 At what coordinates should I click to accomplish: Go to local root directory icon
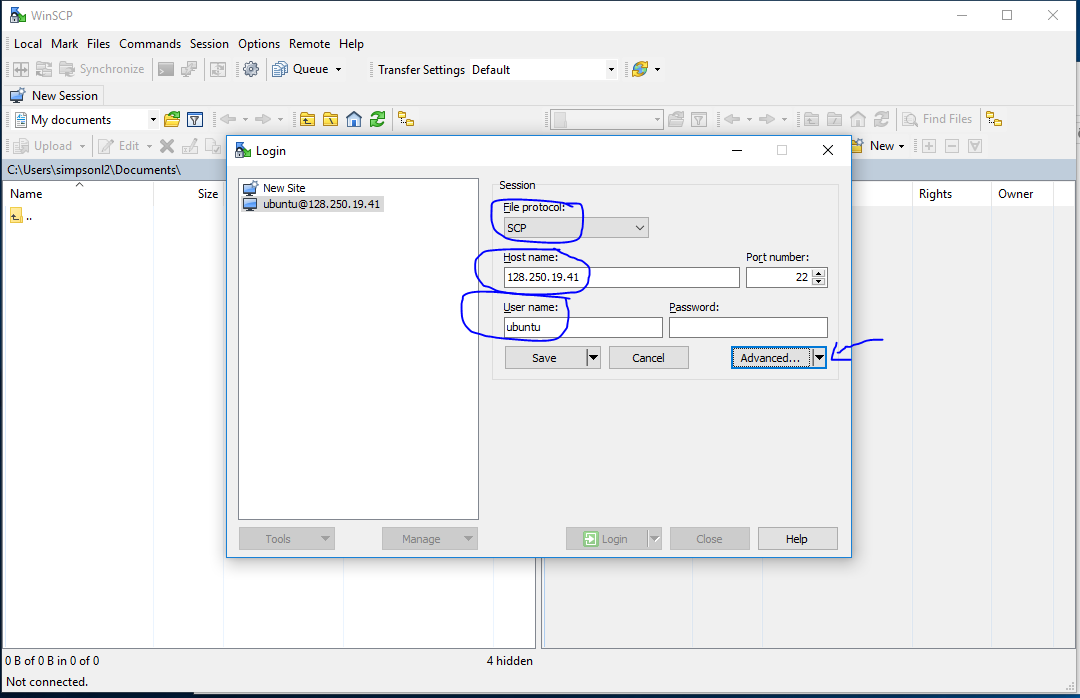click(330, 119)
